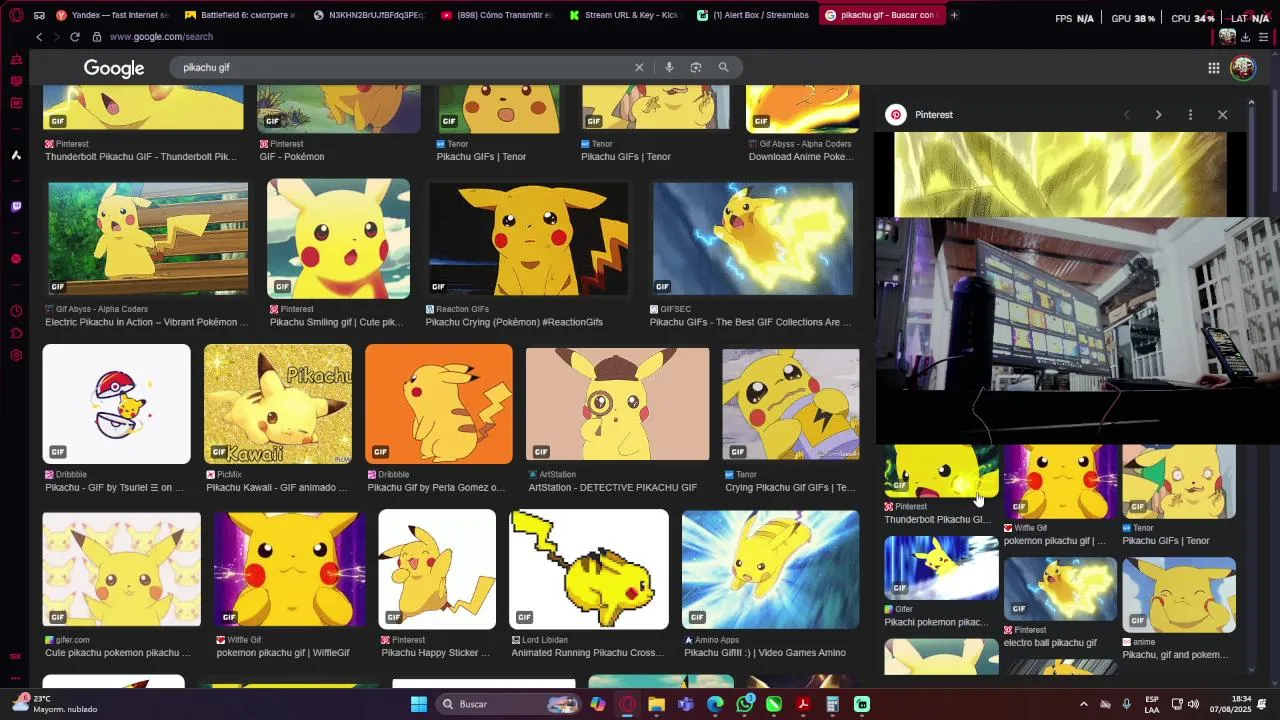Reload the page with the refresh icon
Viewport: 1280px width, 720px height.
pos(74,37)
